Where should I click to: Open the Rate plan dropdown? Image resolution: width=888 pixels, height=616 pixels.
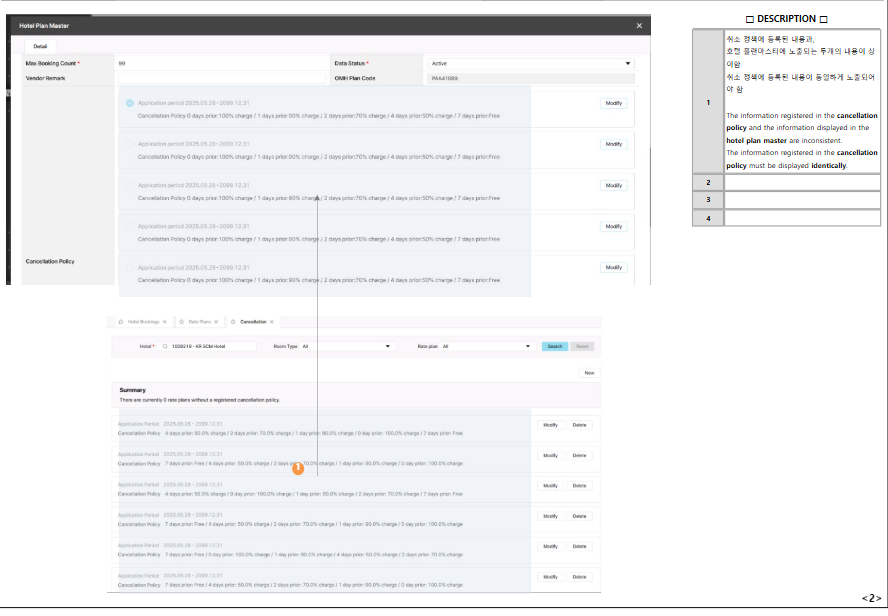(x=487, y=346)
